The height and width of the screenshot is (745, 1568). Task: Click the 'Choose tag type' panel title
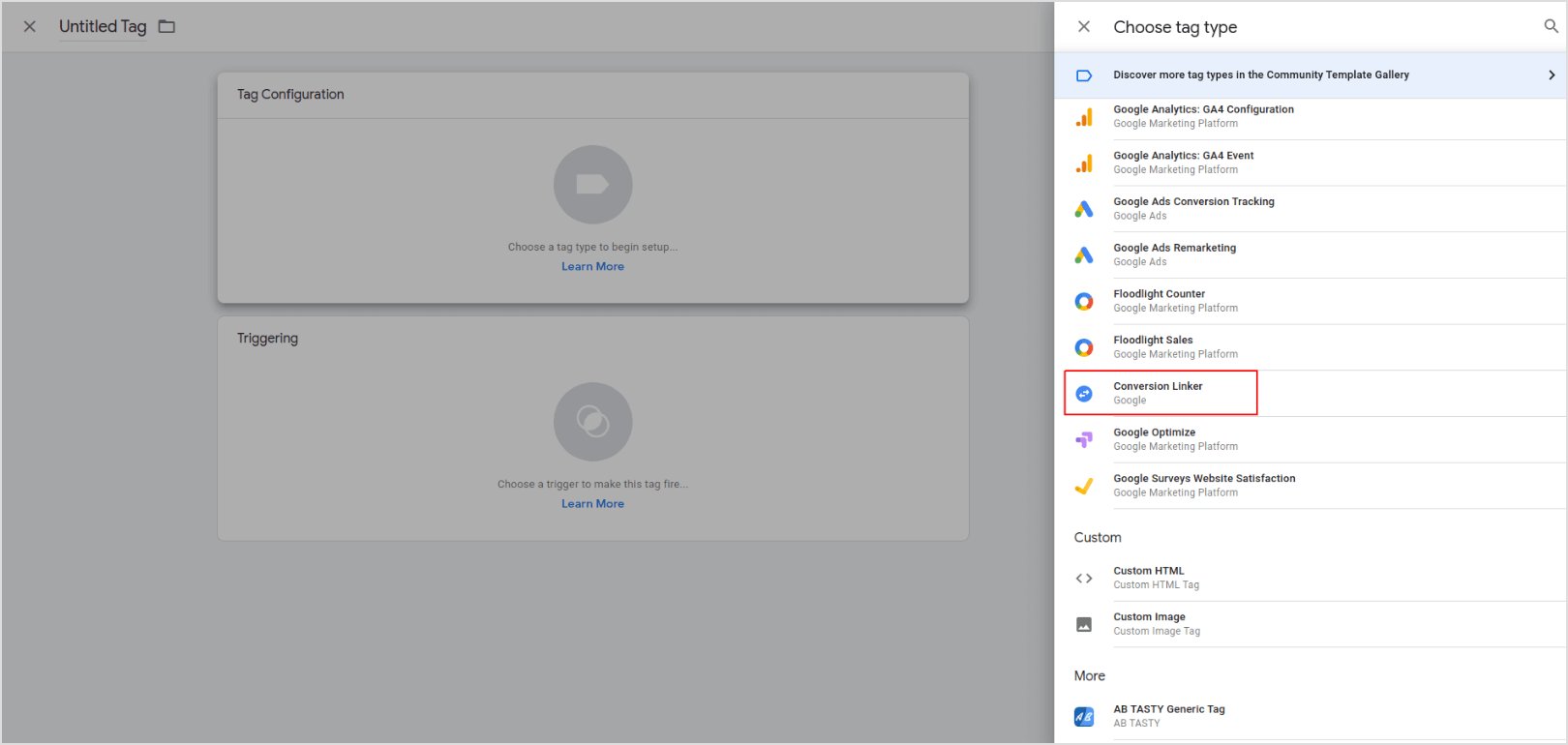pyautogui.click(x=1175, y=27)
